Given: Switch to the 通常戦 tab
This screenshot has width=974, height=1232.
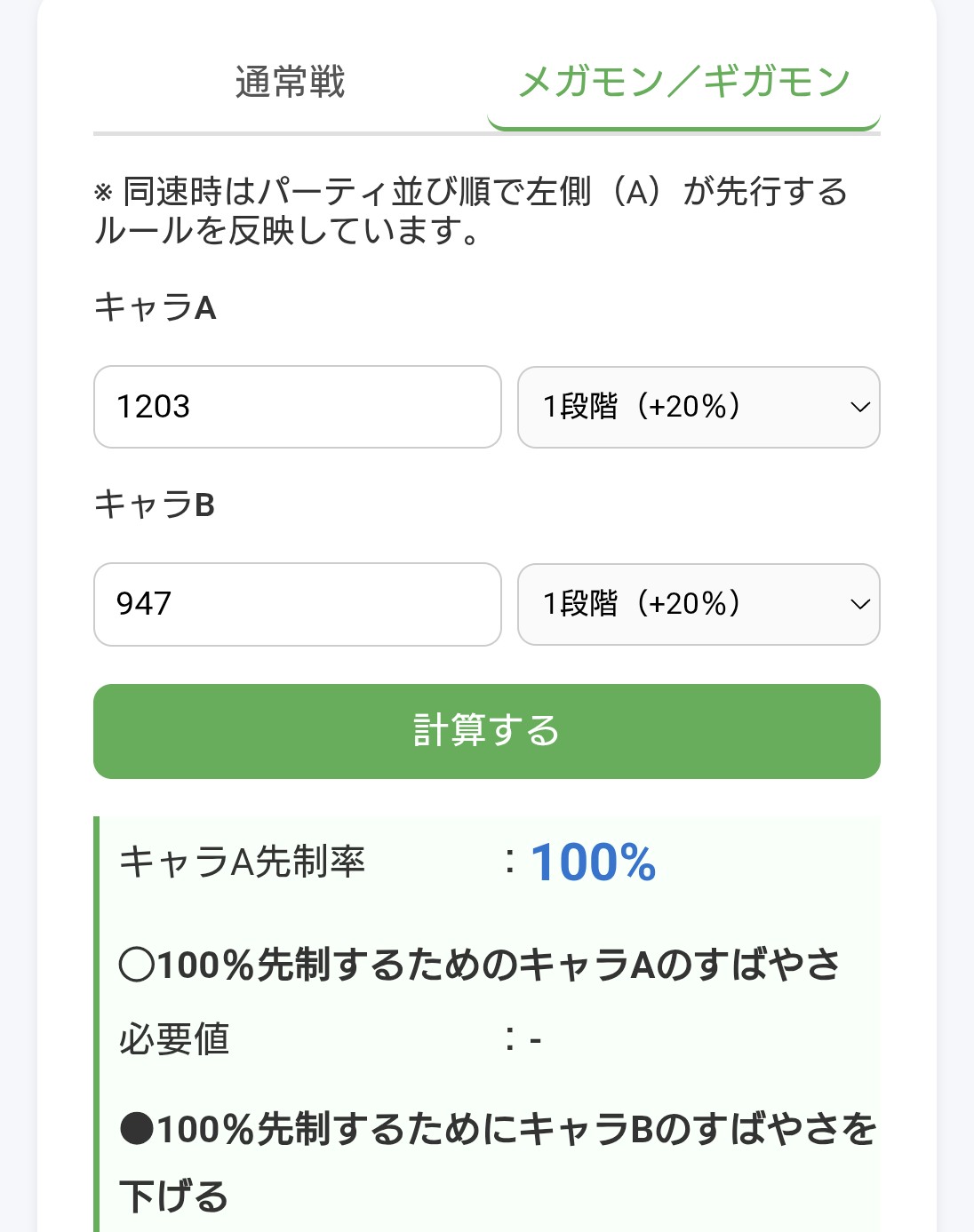Looking at the screenshot, I should (290, 83).
